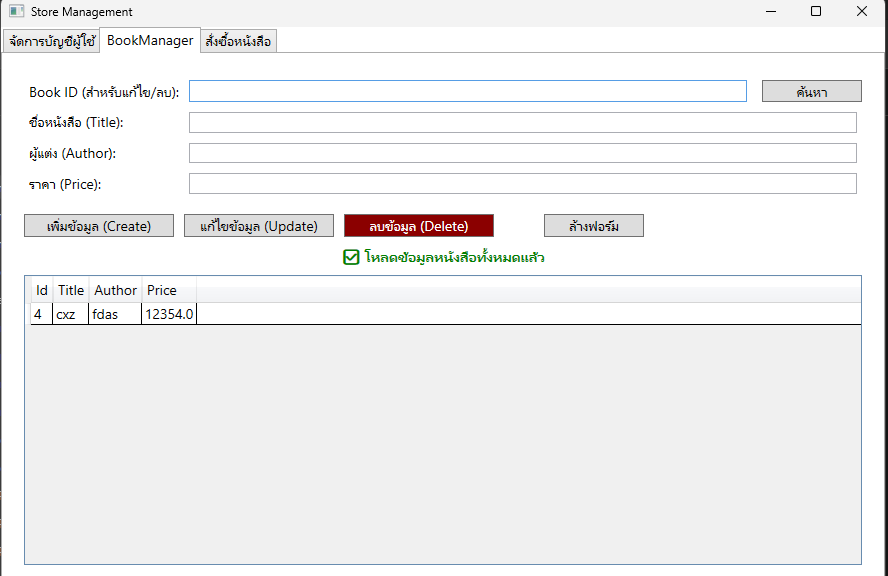The image size is (888, 576).
Task: Select the BookManager tab
Action: pyautogui.click(x=150, y=40)
